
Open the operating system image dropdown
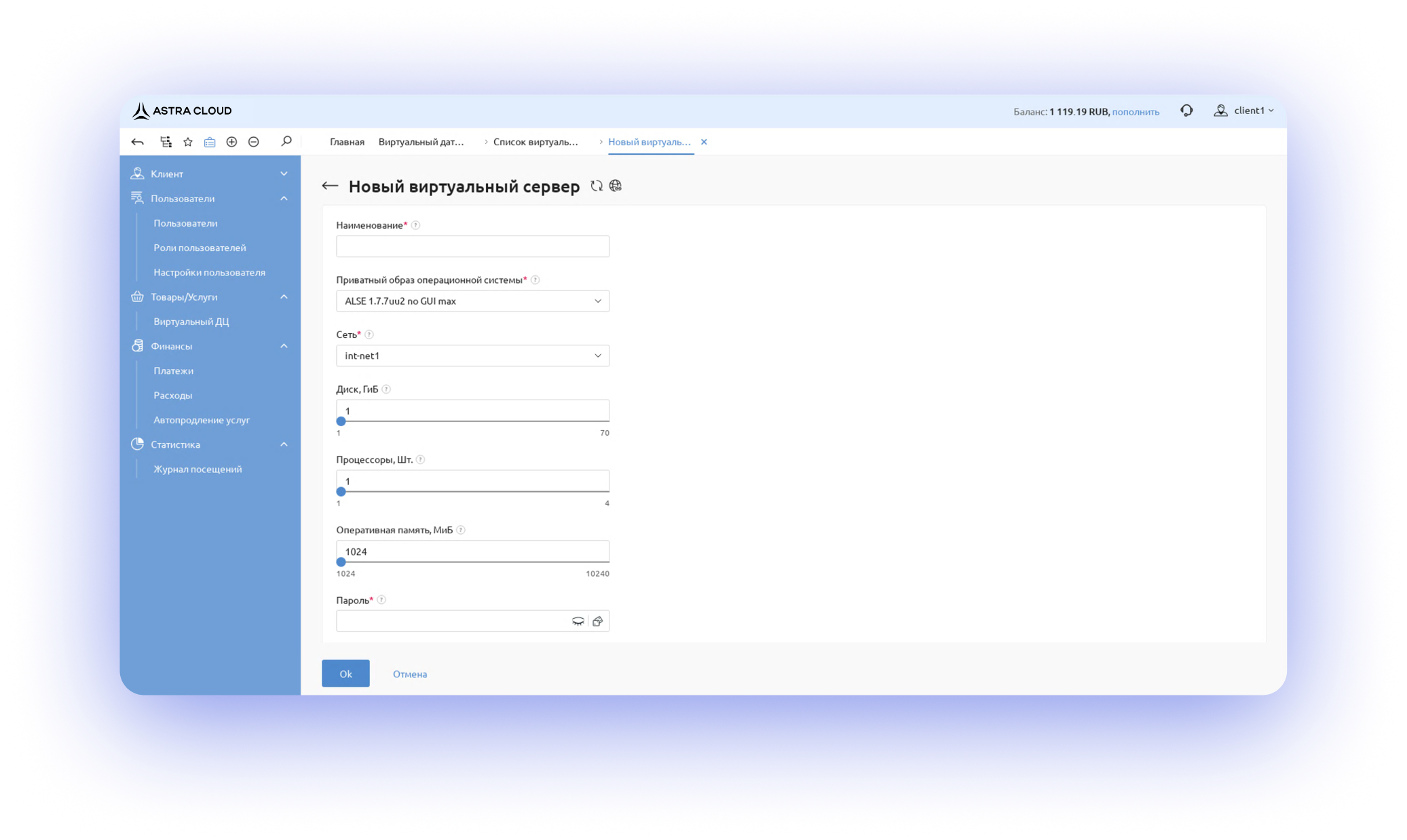coord(472,301)
